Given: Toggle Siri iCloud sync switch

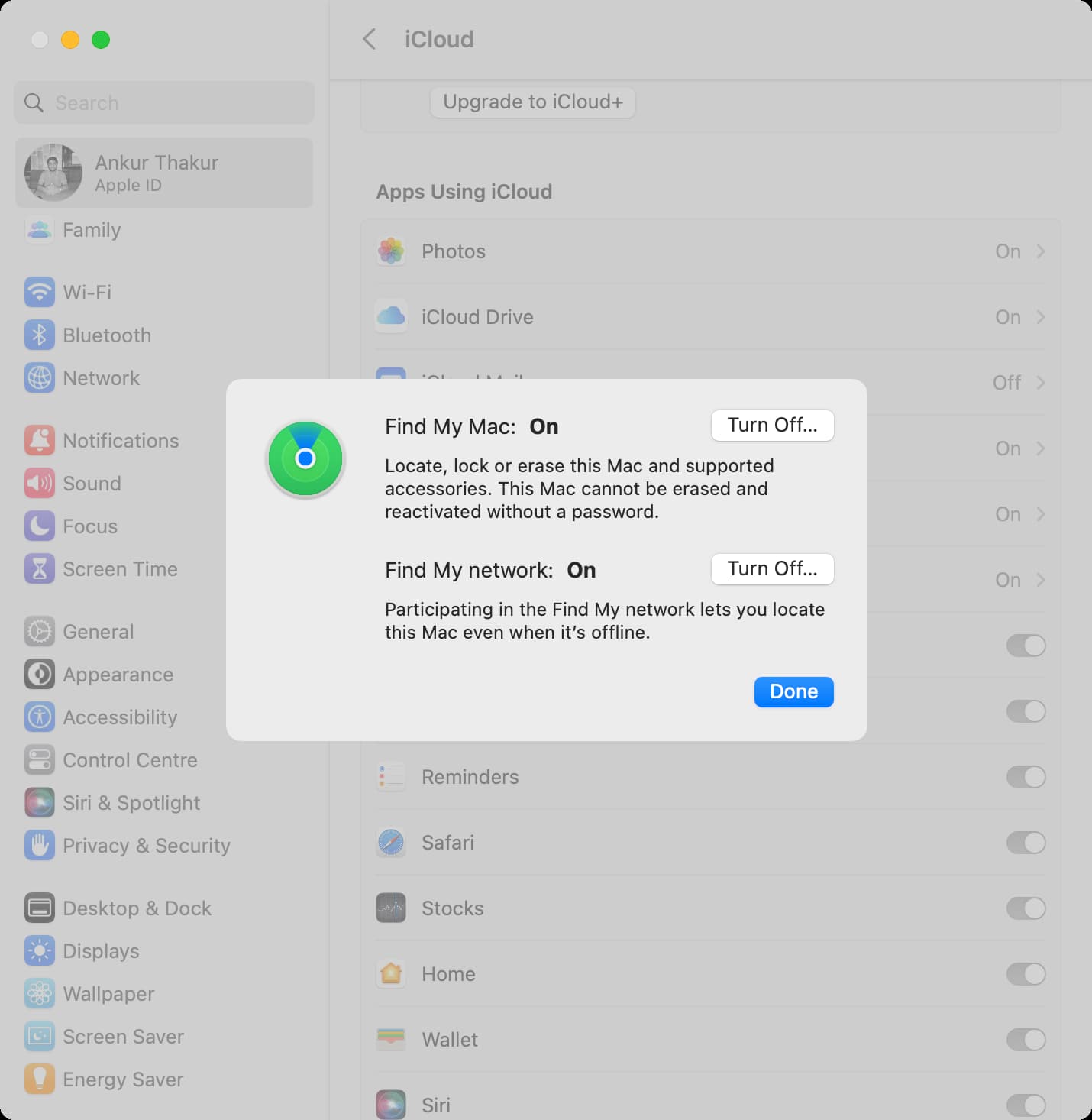Looking at the screenshot, I should (1026, 1105).
